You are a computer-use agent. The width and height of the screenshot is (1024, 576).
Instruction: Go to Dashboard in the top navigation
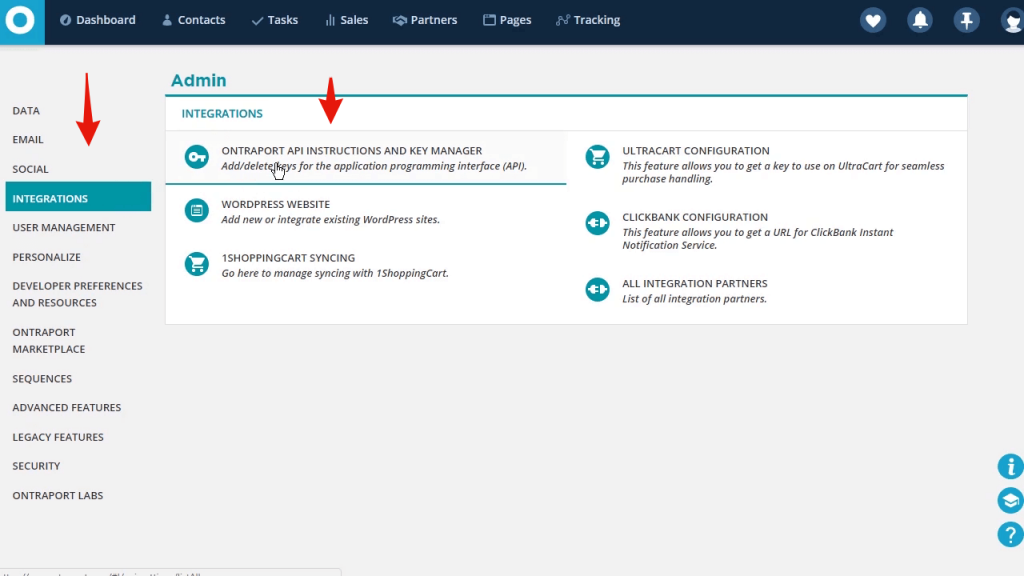98,20
